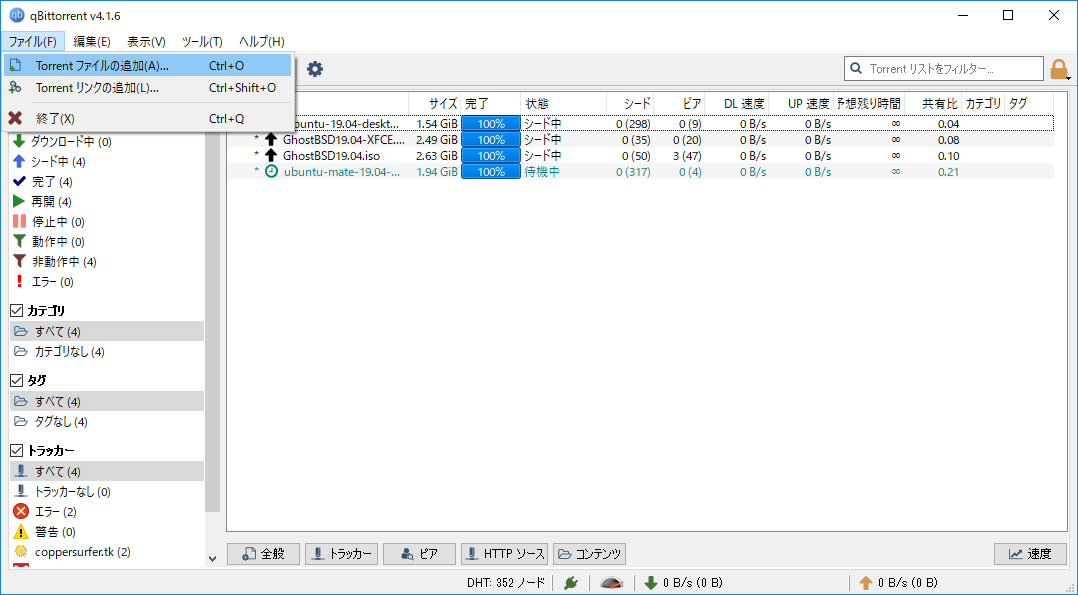Click the lock UI padlock icon

(1058, 69)
